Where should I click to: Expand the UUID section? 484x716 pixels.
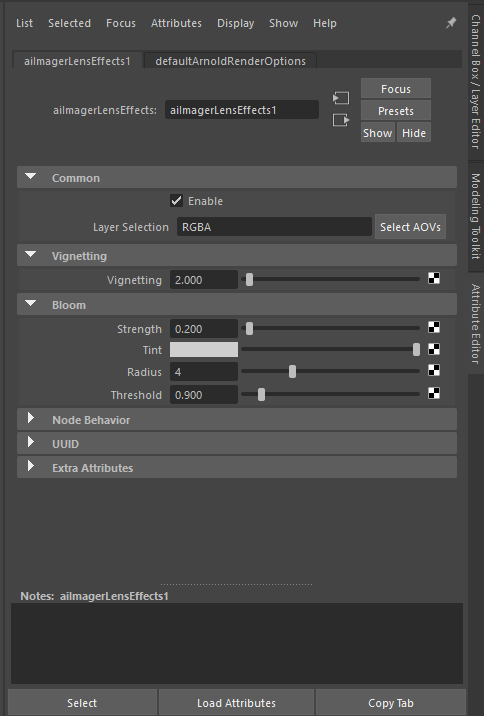pos(31,442)
